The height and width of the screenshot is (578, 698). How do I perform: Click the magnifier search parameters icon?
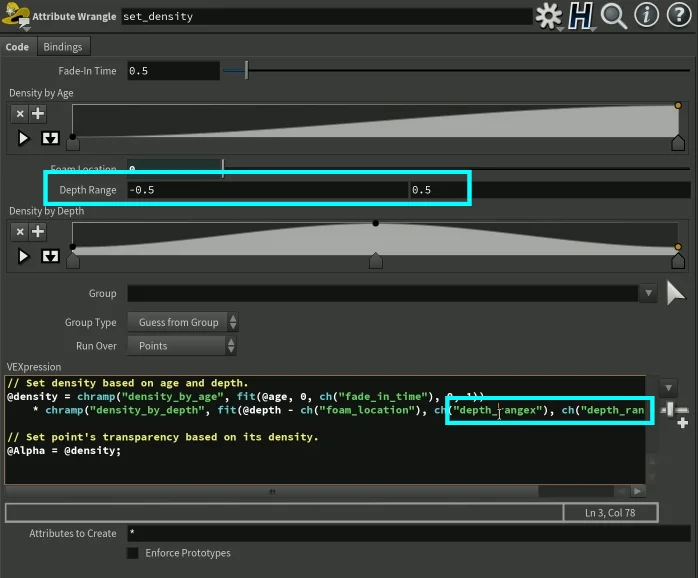point(614,16)
